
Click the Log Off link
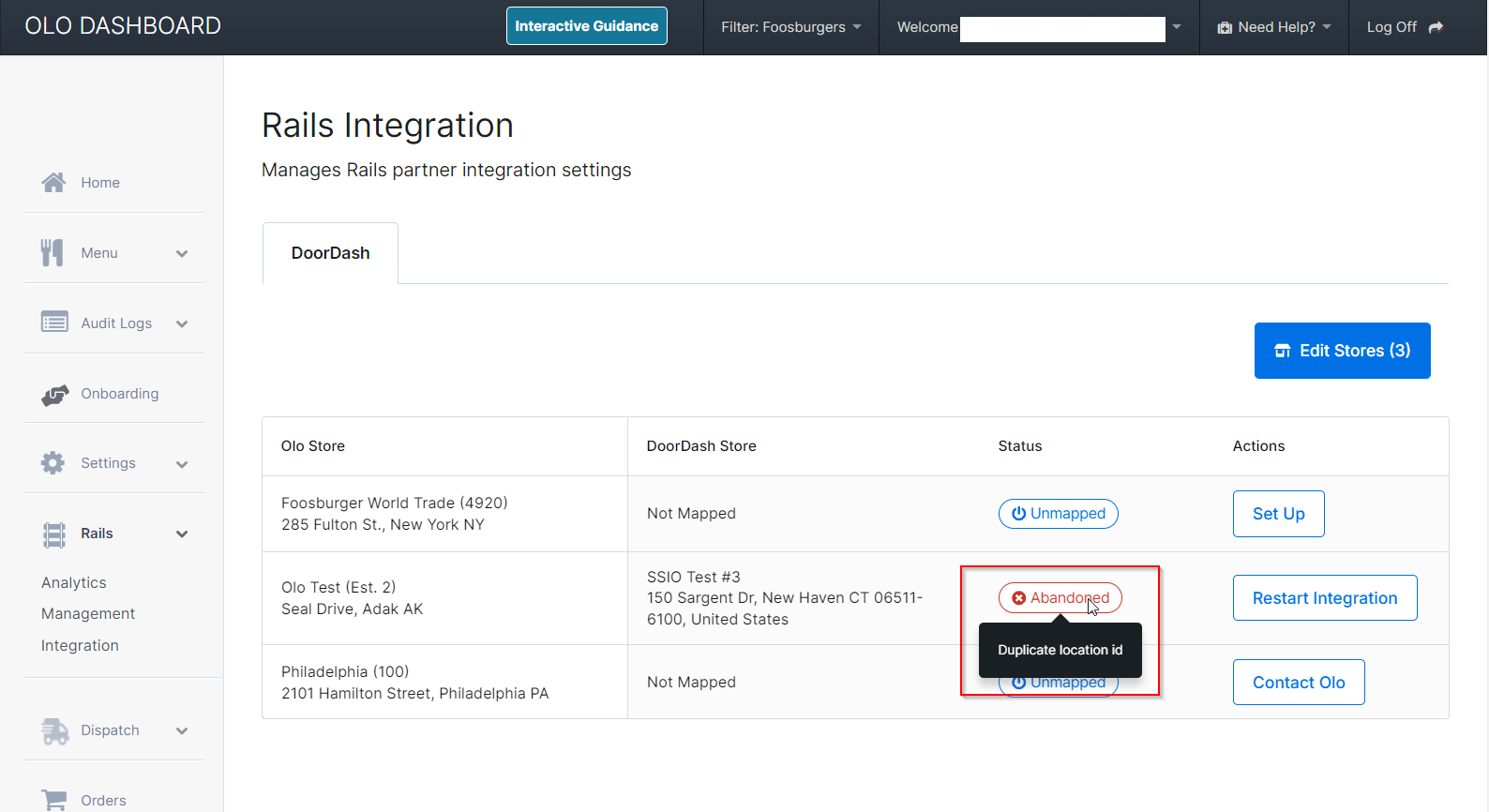coord(1405,27)
